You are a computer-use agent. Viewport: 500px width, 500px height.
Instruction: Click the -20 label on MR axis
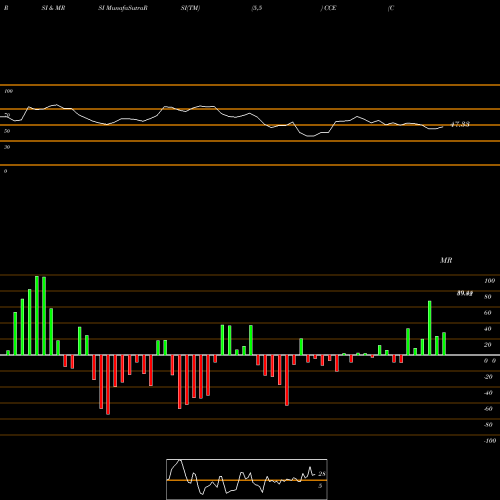click(488, 377)
